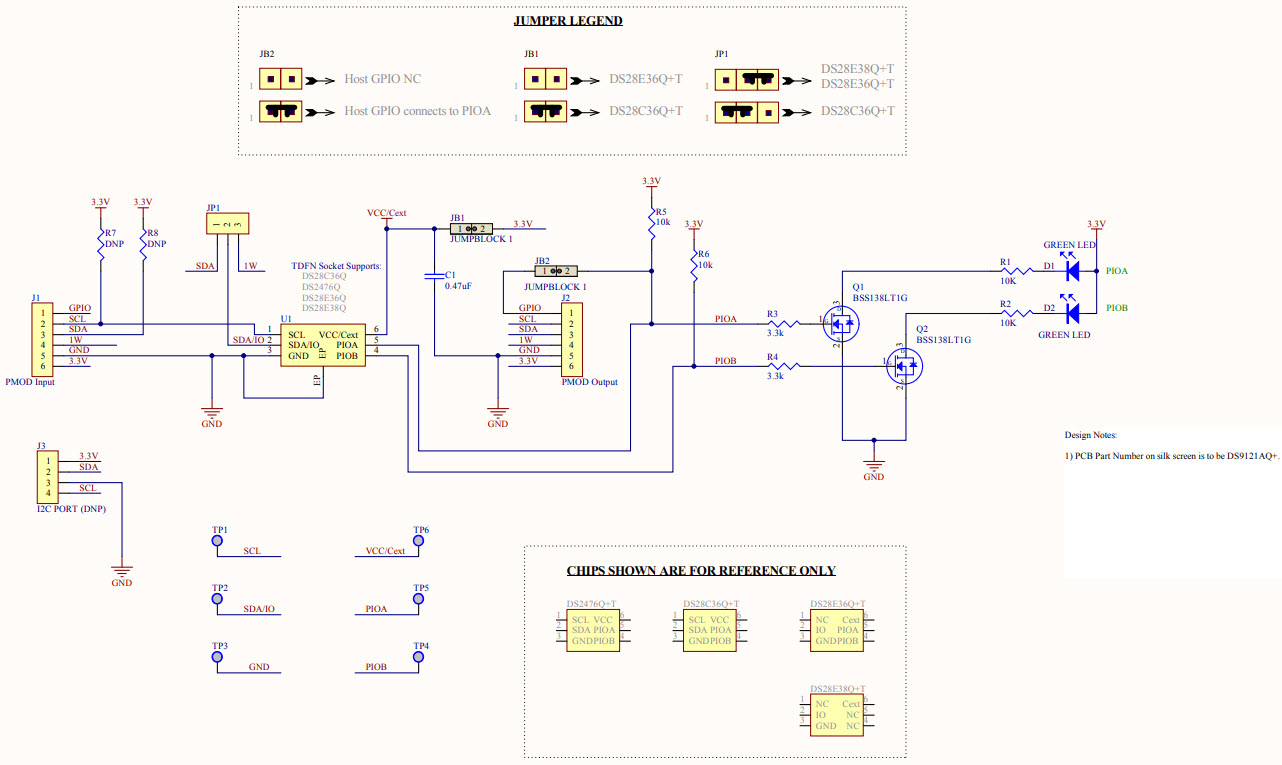The width and height of the screenshot is (1282, 765).
Task: Select the Q2 MOSFET symbol
Action: [905, 366]
